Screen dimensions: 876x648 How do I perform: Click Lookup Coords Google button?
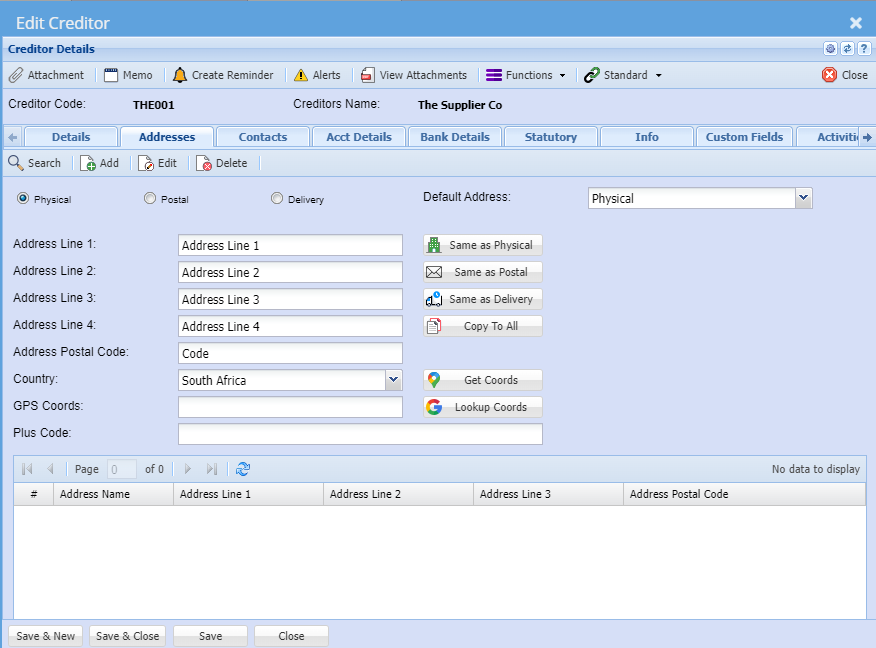coord(483,407)
